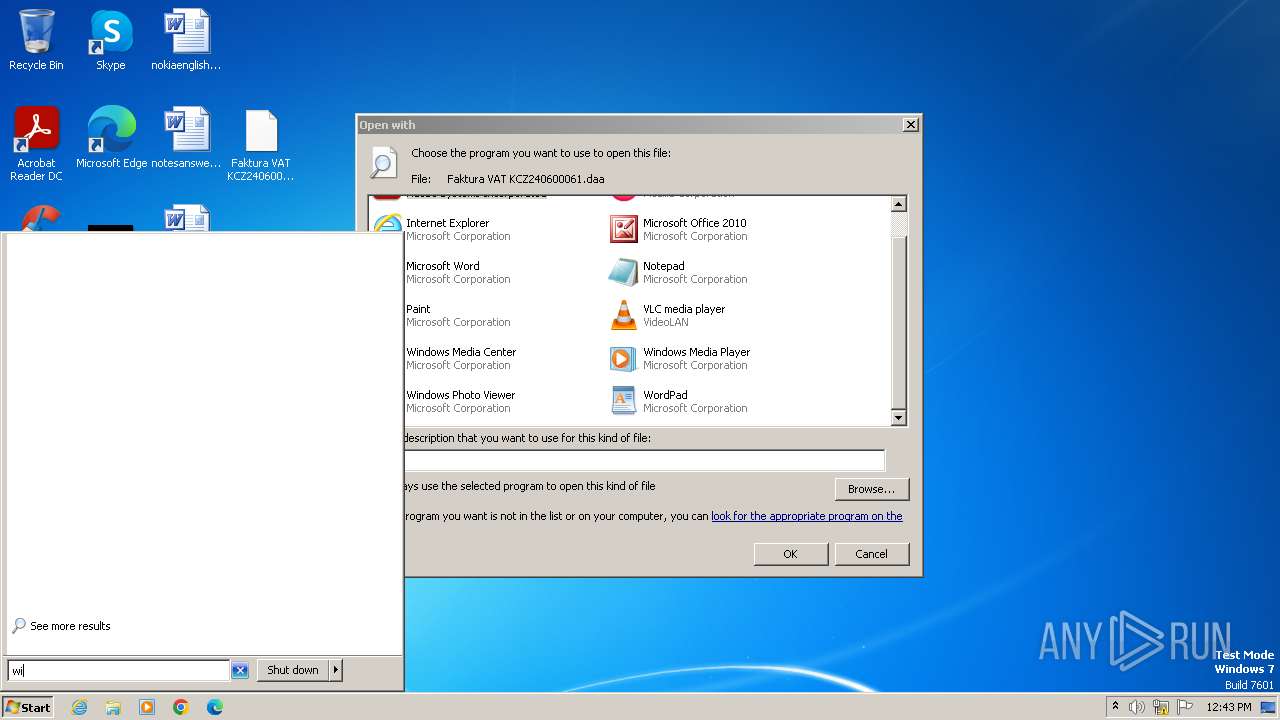Click the taskbar clock showing 12:43 PM
Screen dimensions: 1280x720
pyautogui.click(x=1229, y=707)
